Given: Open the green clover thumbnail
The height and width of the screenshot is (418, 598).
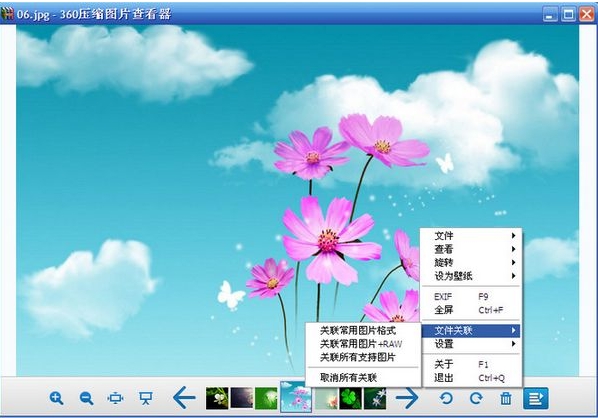Looking at the screenshot, I should click(x=350, y=398).
